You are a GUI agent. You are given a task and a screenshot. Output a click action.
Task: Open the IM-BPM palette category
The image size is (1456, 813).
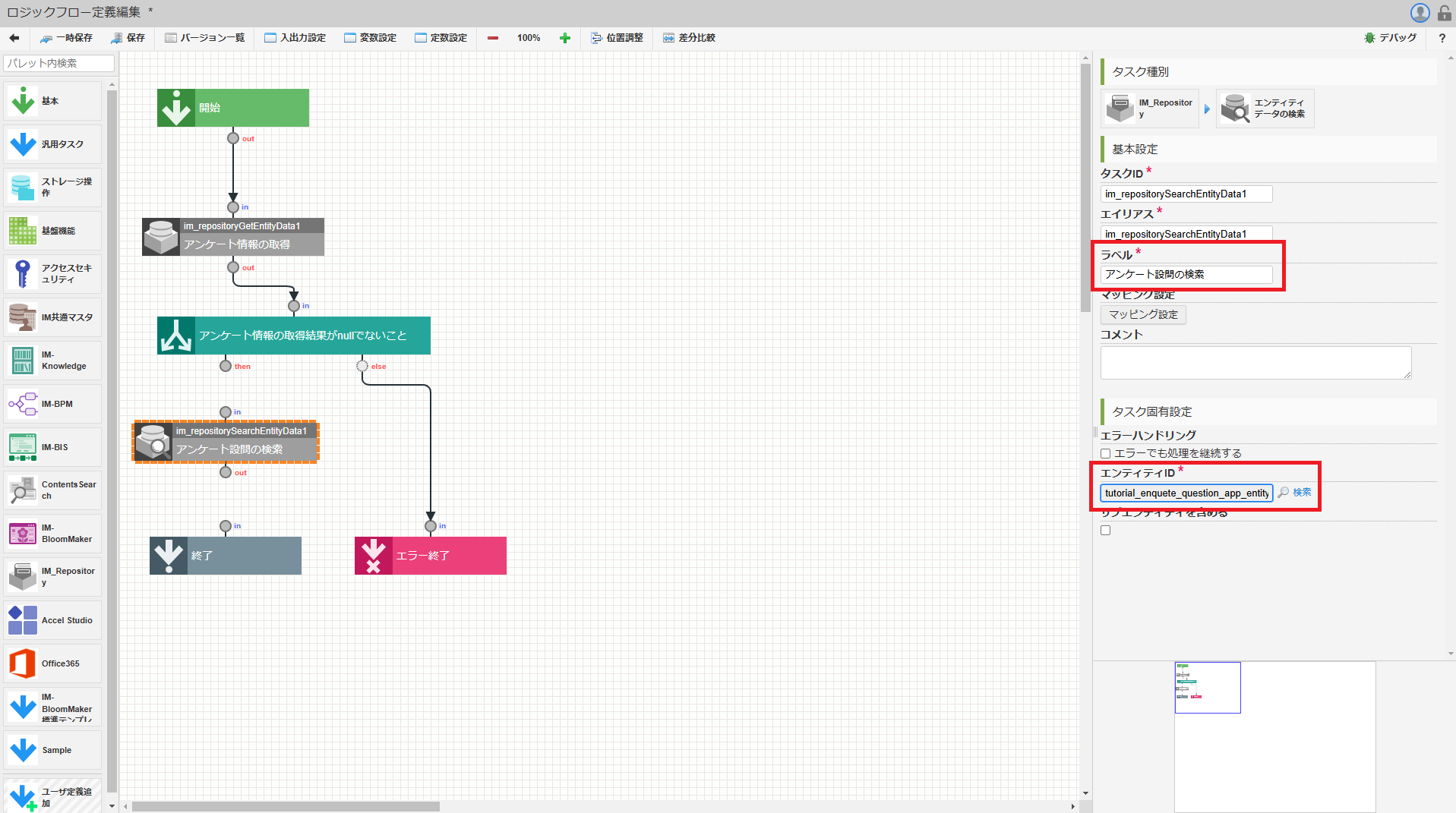(51, 403)
